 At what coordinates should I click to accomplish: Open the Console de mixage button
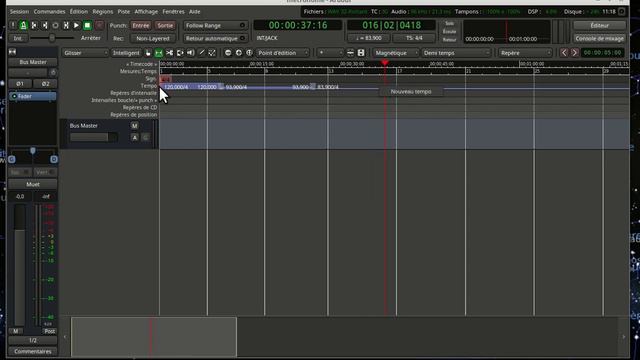point(600,38)
